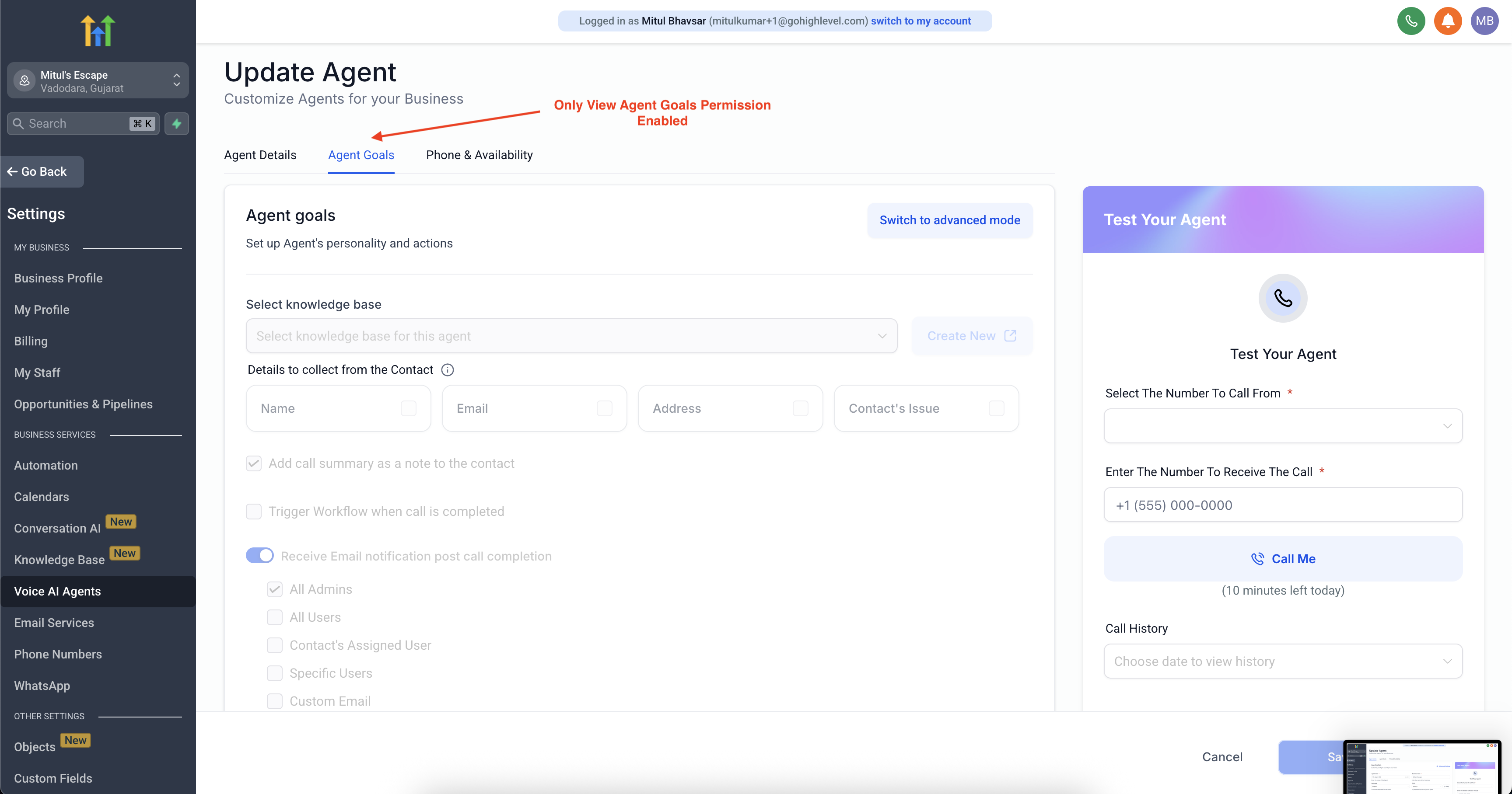The width and height of the screenshot is (1512, 794).
Task: Open the Phone & Availability tab
Action: 479,155
